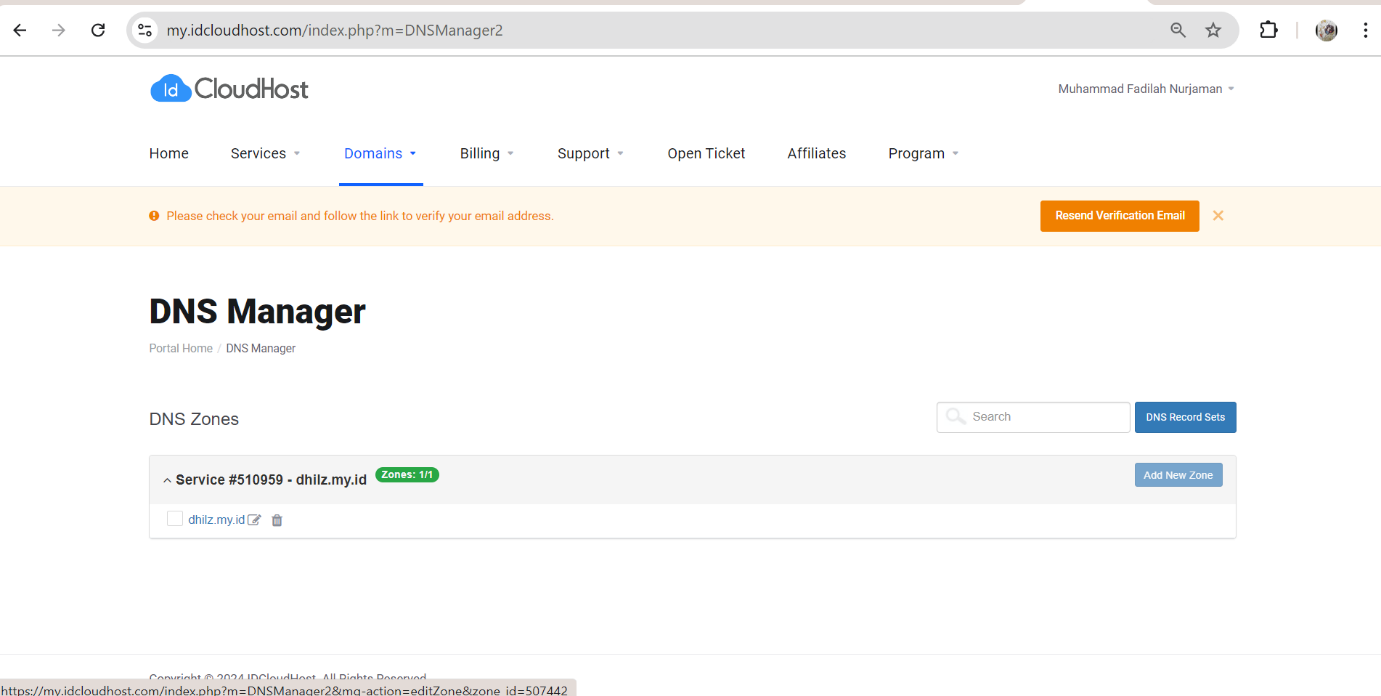Edit the dhilz.my.id zone via pencil icon
The image size is (1381, 696).
[255, 520]
